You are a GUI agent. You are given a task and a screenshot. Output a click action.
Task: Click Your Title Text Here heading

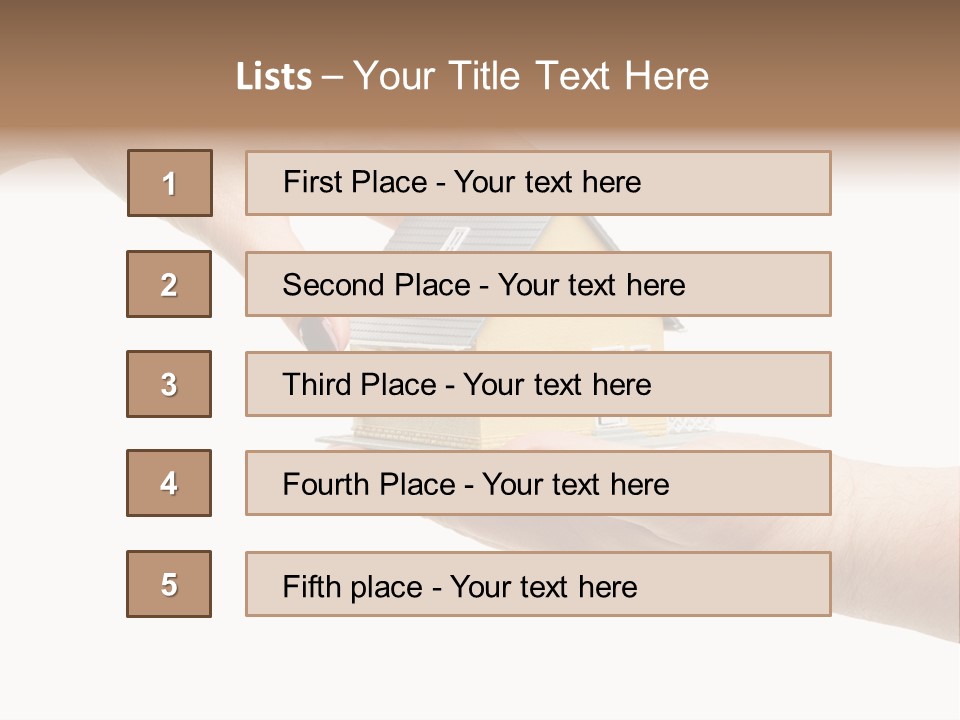531,76
